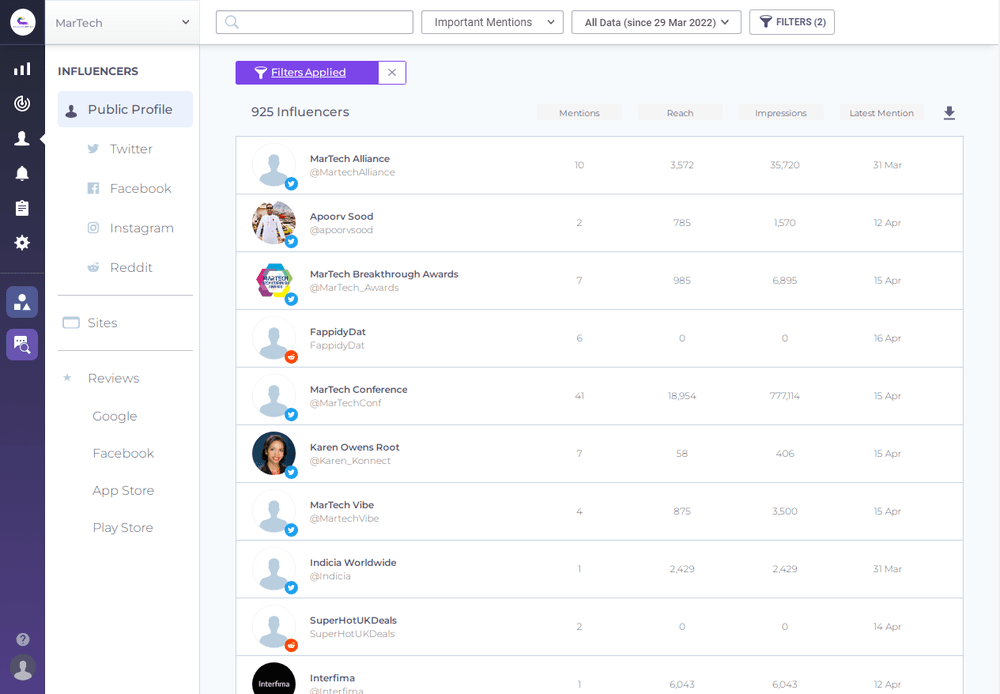The width and height of the screenshot is (1000, 694).
Task: Open the radar mentions icon in sidebar
Action: point(22,103)
